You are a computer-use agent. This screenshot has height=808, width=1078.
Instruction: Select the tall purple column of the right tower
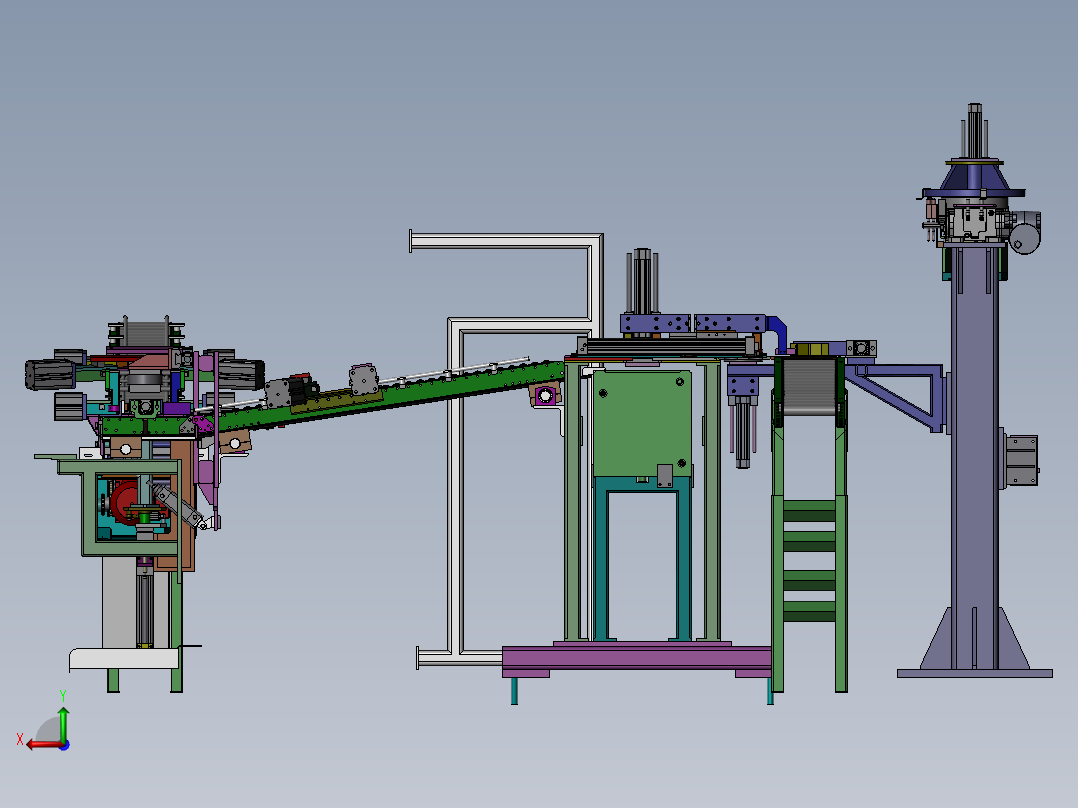[x=975, y=457]
